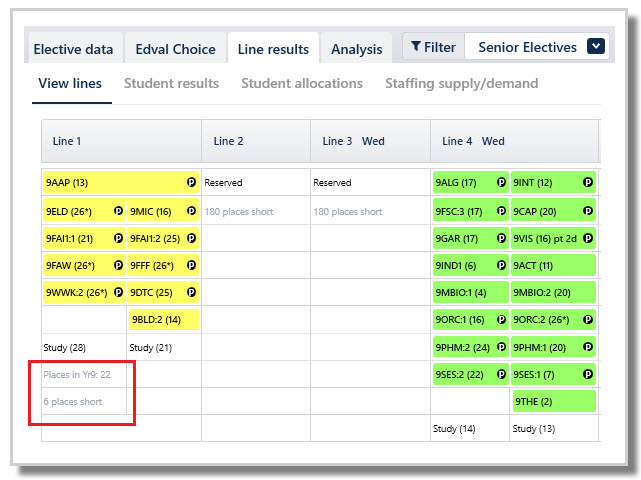The image size is (641, 480).
Task: Select the yellow 9BLD:2 (14) class block
Action: point(164,320)
